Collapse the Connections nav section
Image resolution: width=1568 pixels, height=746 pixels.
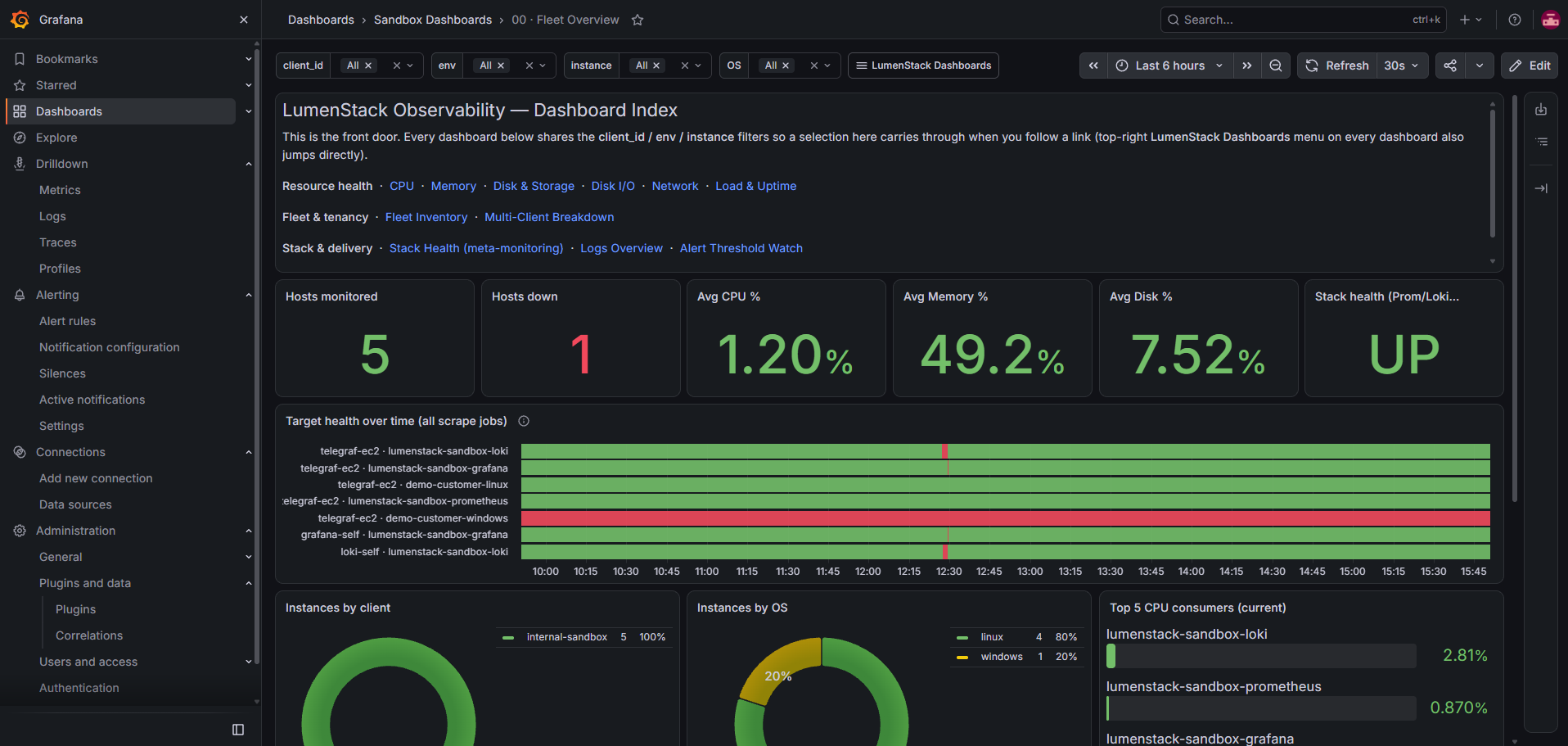coord(249,452)
